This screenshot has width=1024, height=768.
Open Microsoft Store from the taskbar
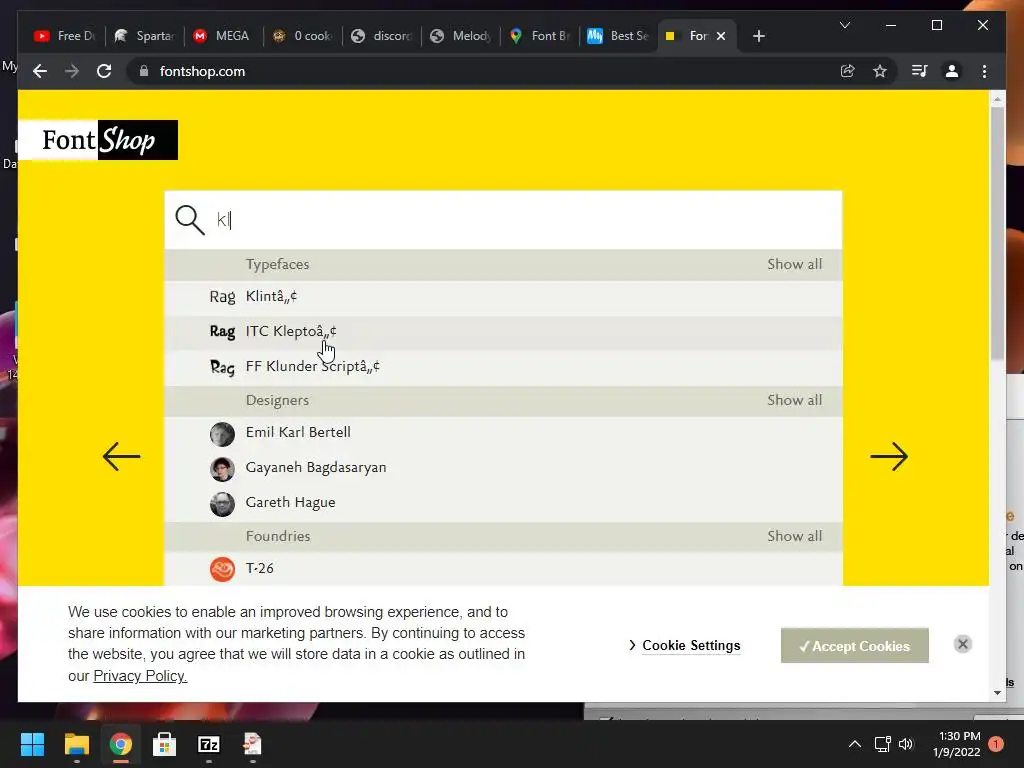(165, 744)
